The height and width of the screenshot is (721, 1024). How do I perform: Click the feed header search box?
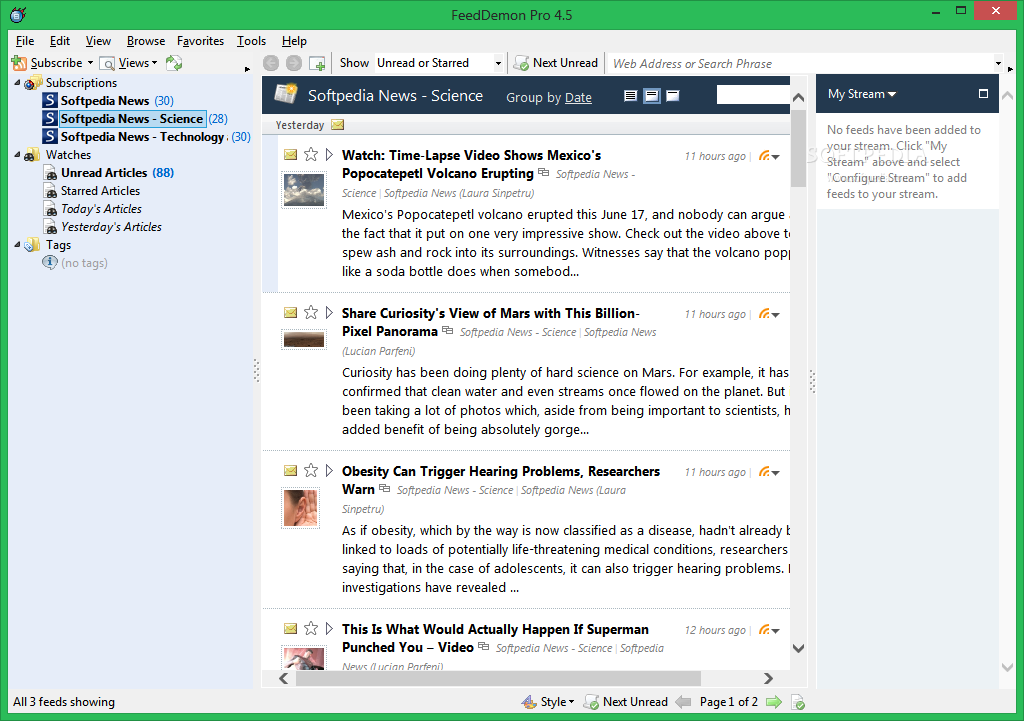tap(753, 95)
